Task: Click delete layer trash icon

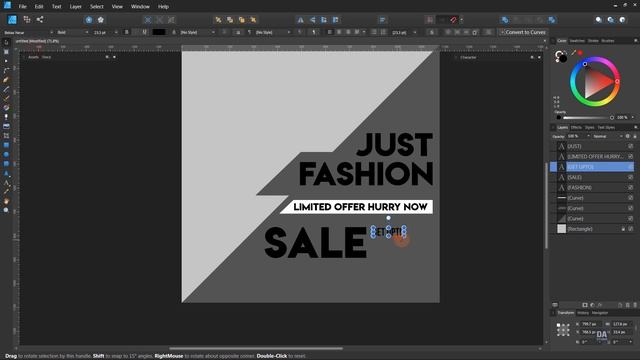Action: pos(635,305)
